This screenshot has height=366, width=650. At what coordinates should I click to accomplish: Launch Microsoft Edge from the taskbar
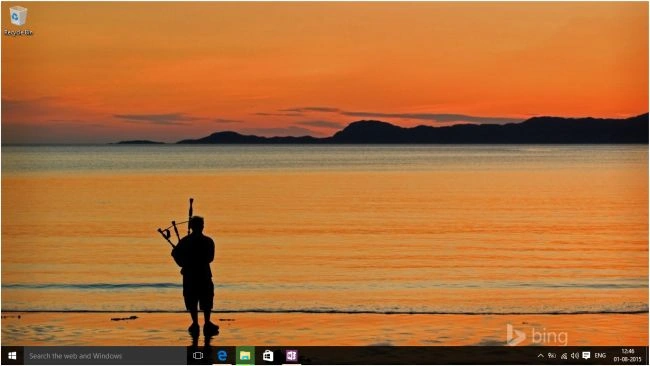[x=222, y=356]
